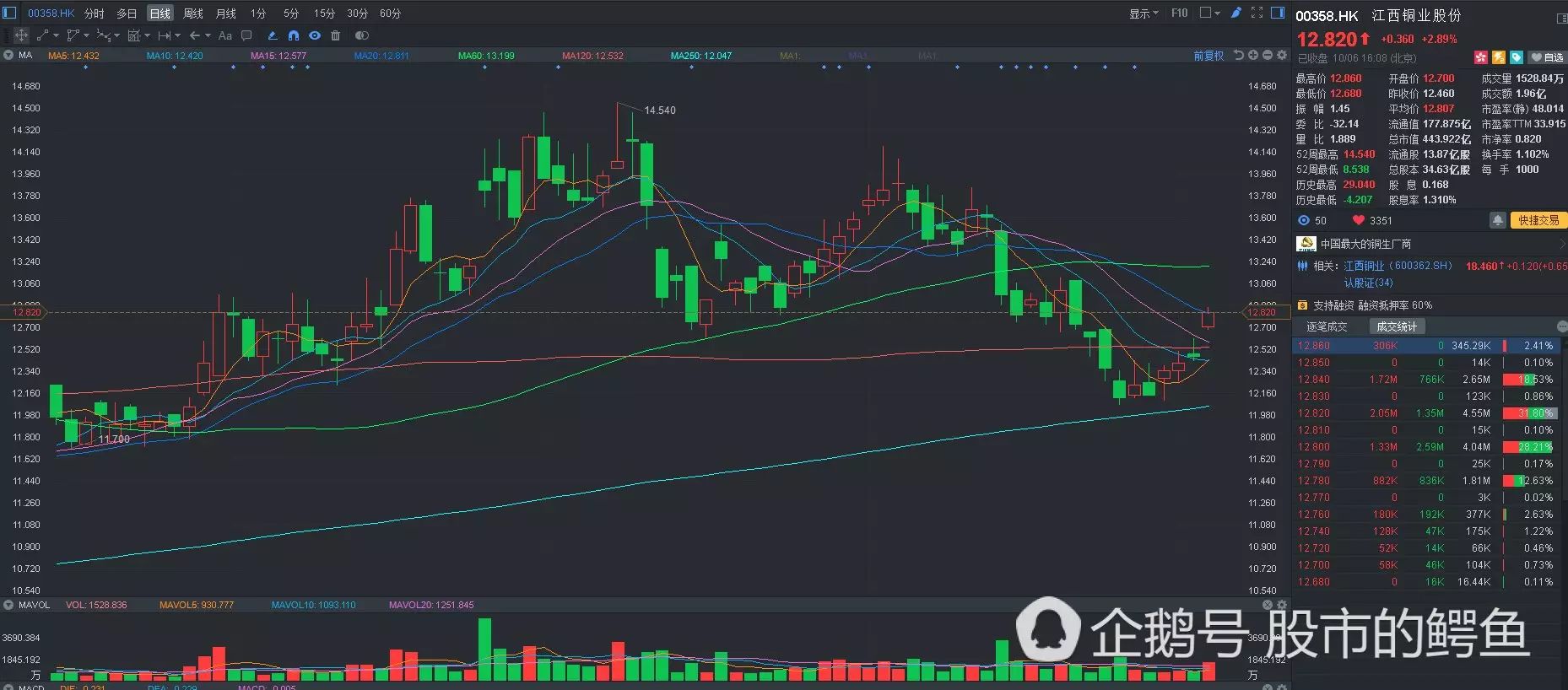Zoom in chart with plus icon

1253,56
